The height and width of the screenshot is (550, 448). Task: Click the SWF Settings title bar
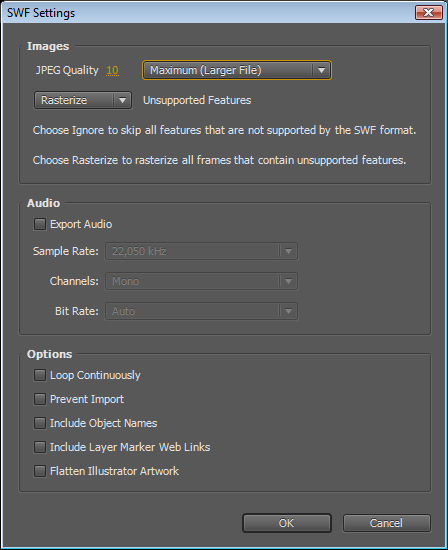210,13
